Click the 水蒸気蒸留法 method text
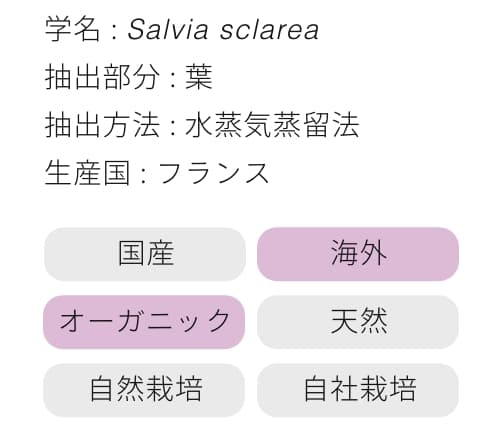Screen dimensions: 500x440 pyautogui.click(x=272, y=125)
